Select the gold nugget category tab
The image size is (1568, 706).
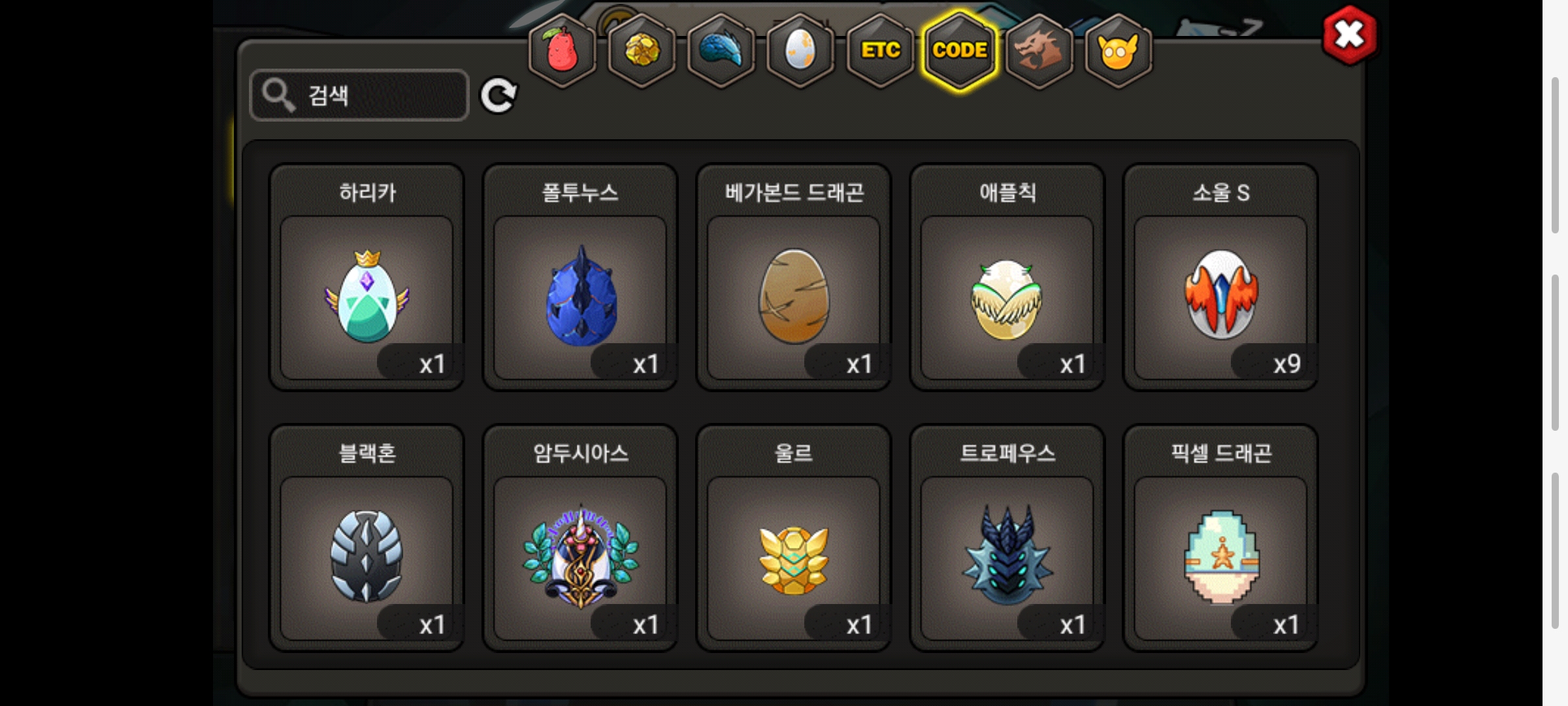click(x=642, y=50)
